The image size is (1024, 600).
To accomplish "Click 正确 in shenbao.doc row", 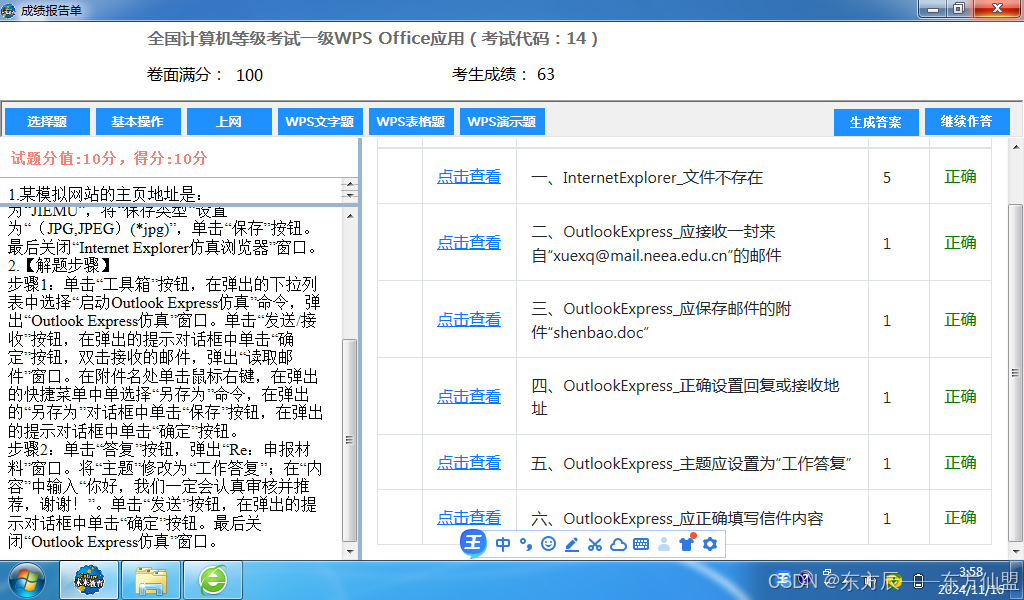I will coord(960,320).
